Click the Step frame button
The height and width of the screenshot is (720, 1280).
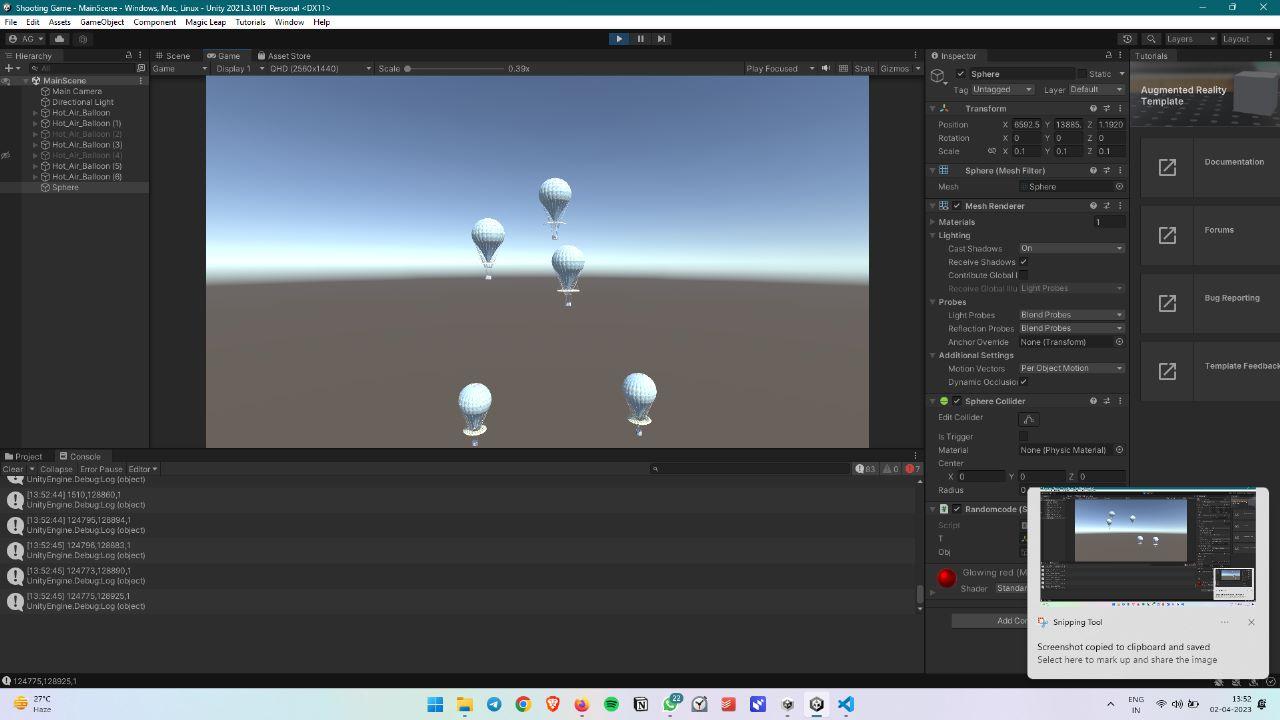(661, 39)
